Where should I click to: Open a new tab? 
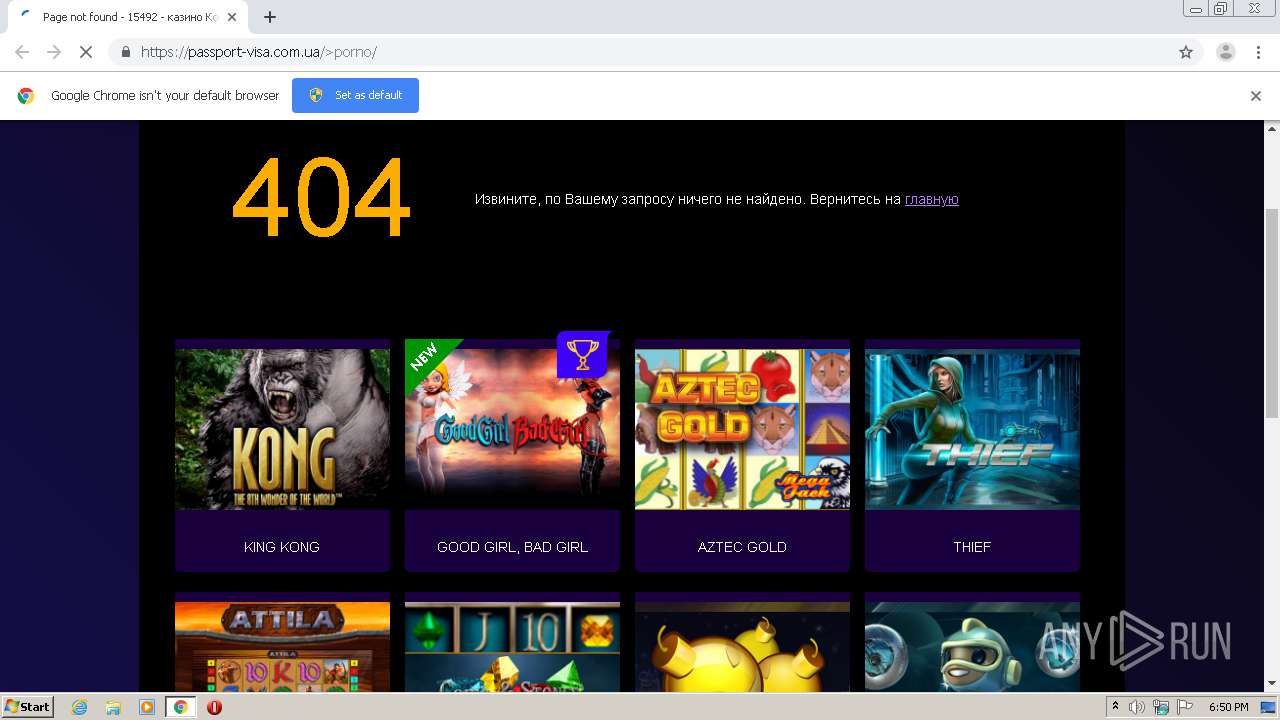pos(270,17)
